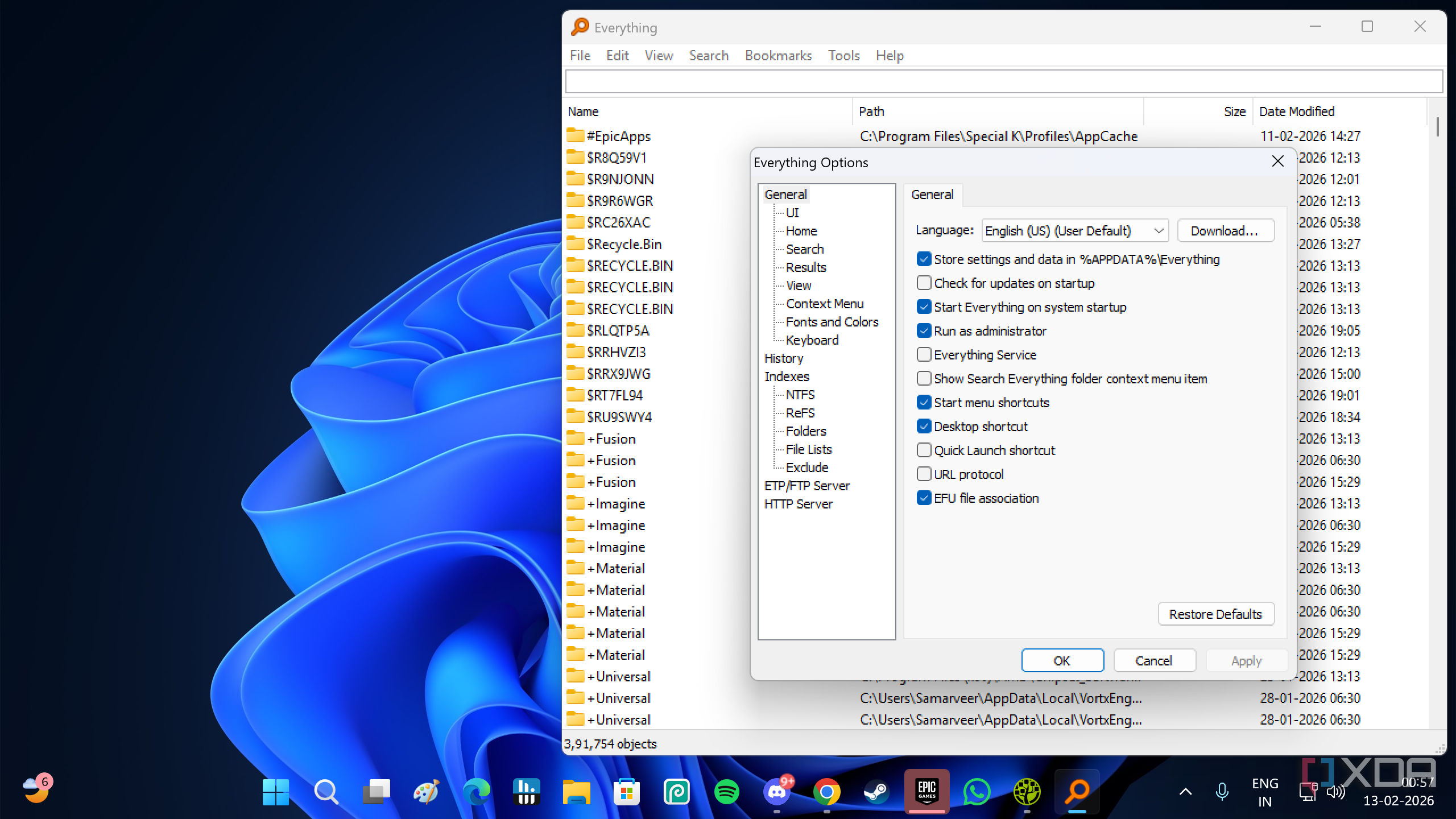Show hidden tray icons chevron
Viewport: 1456px width, 819px height.
(x=1185, y=791)
